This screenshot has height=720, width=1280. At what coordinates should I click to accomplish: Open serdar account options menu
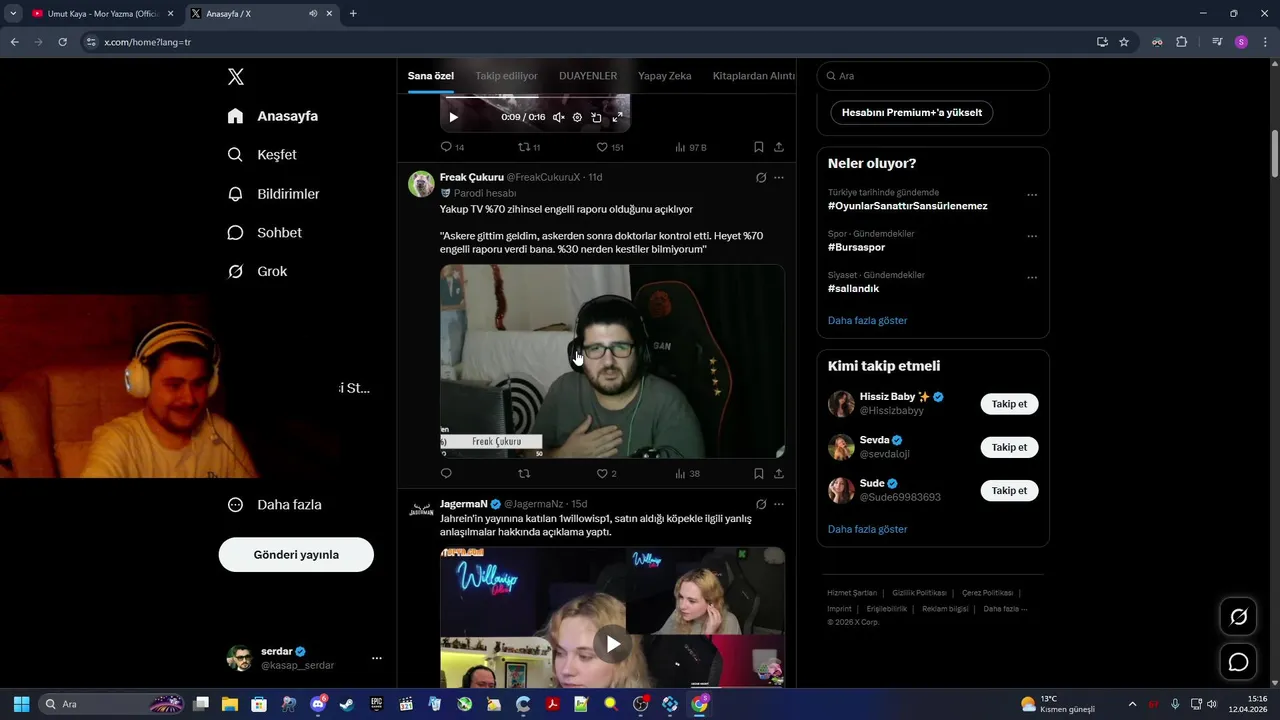377,658
